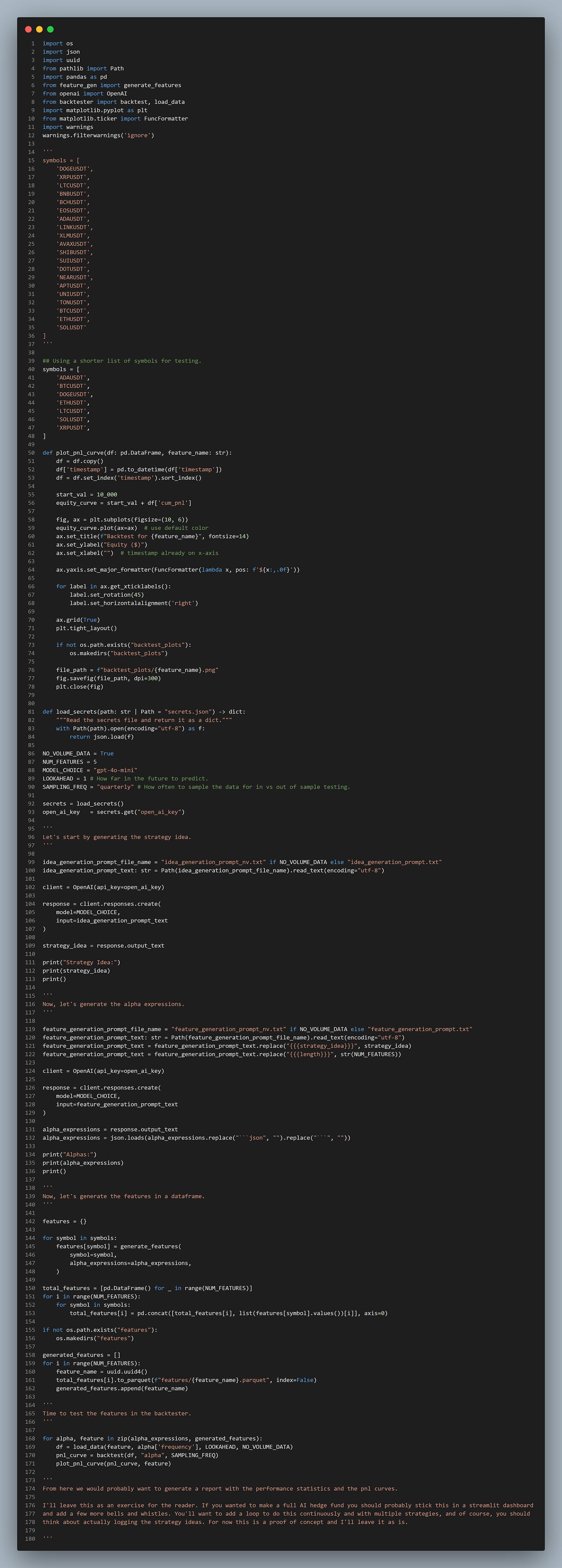Click the print("Strategy Idea:") line

[81, 962]
